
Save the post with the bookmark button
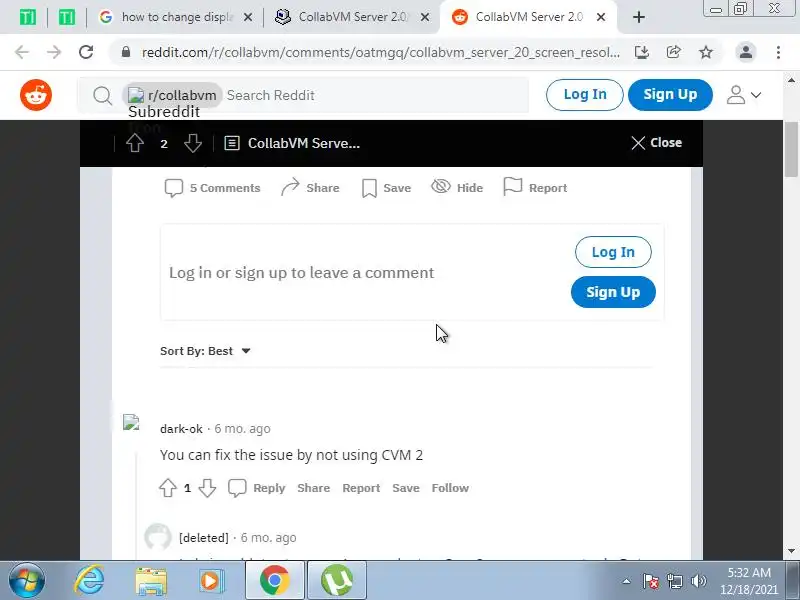coord(386,188)
